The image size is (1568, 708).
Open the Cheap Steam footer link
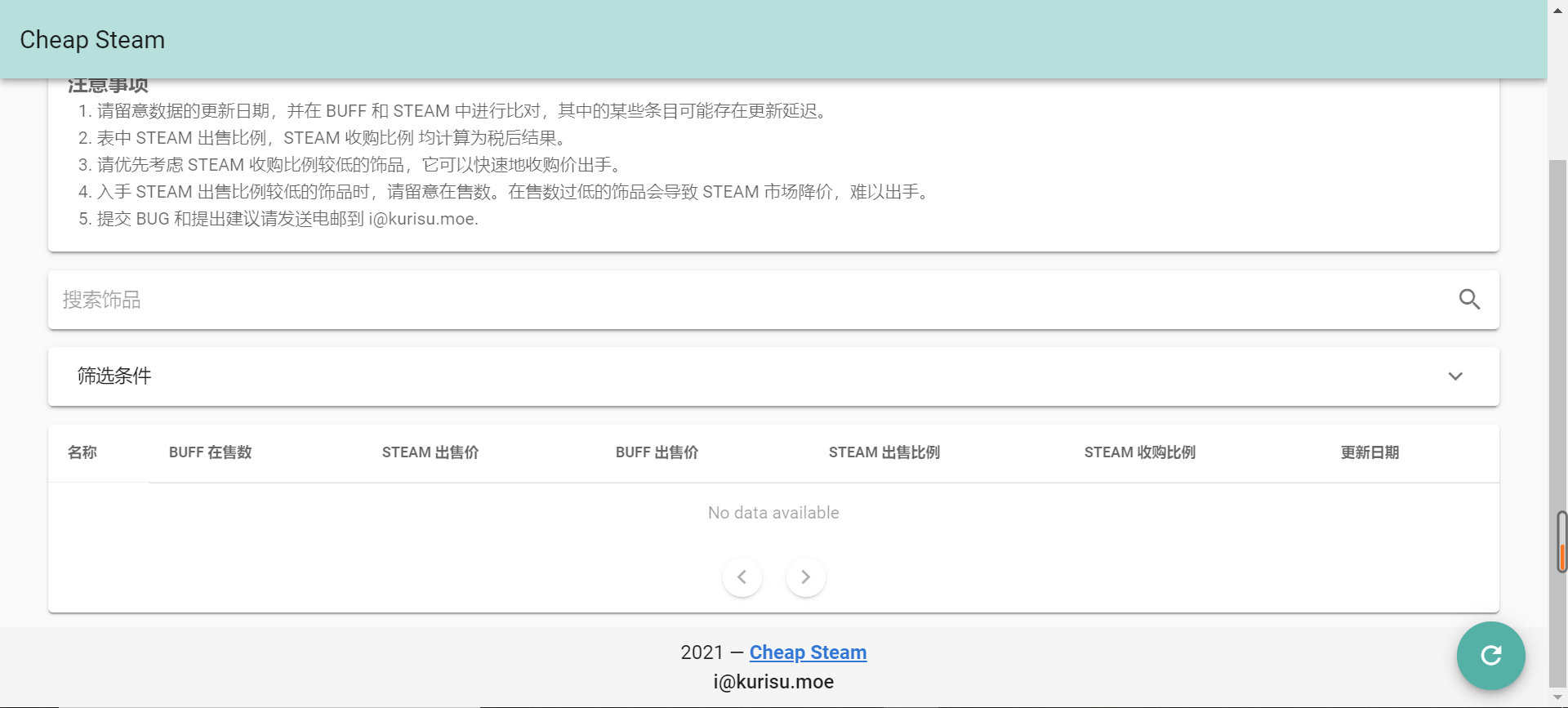coord(808,652)
